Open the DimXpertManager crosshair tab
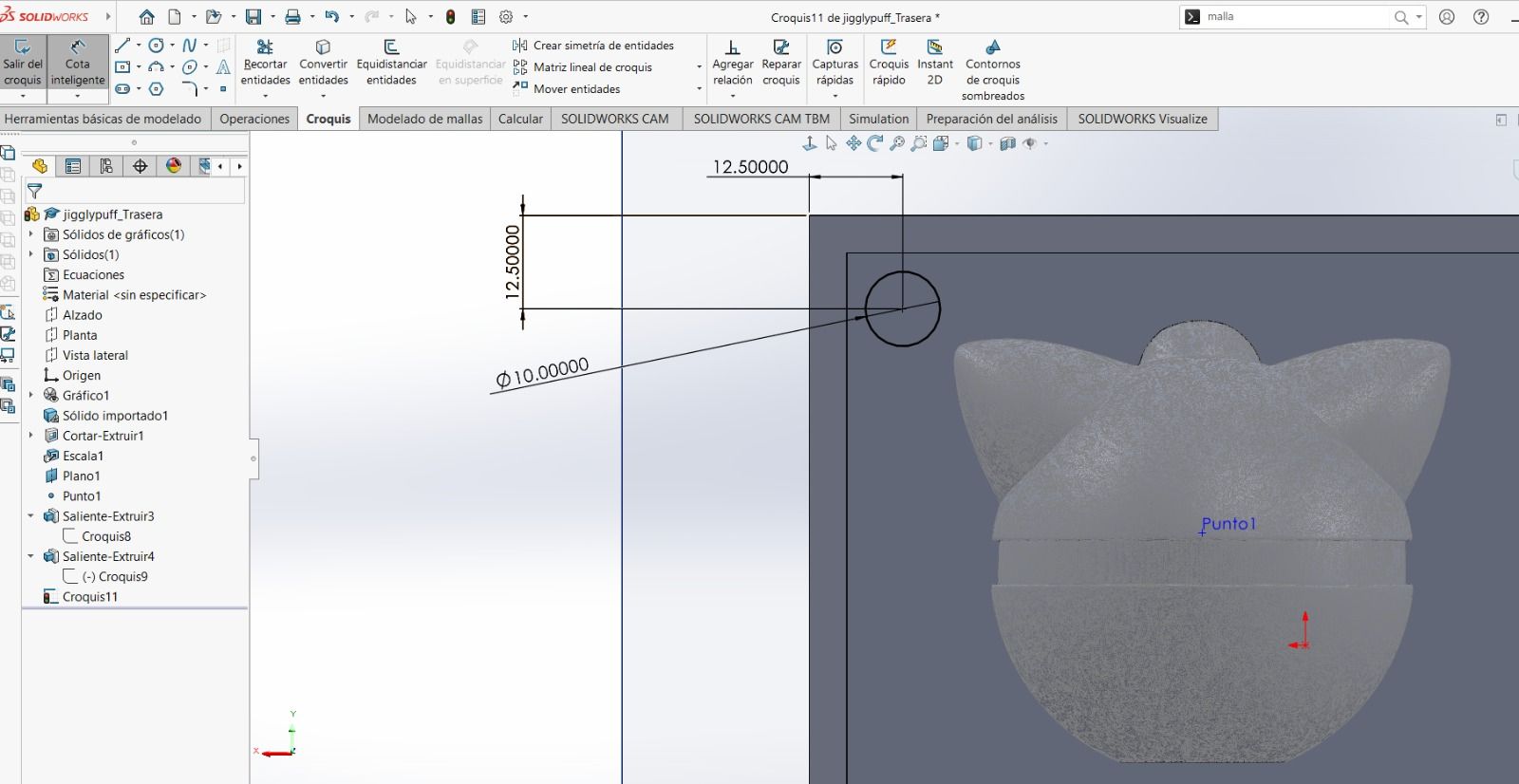Screen dimensions: 1519x784 [x=141, y=166]
